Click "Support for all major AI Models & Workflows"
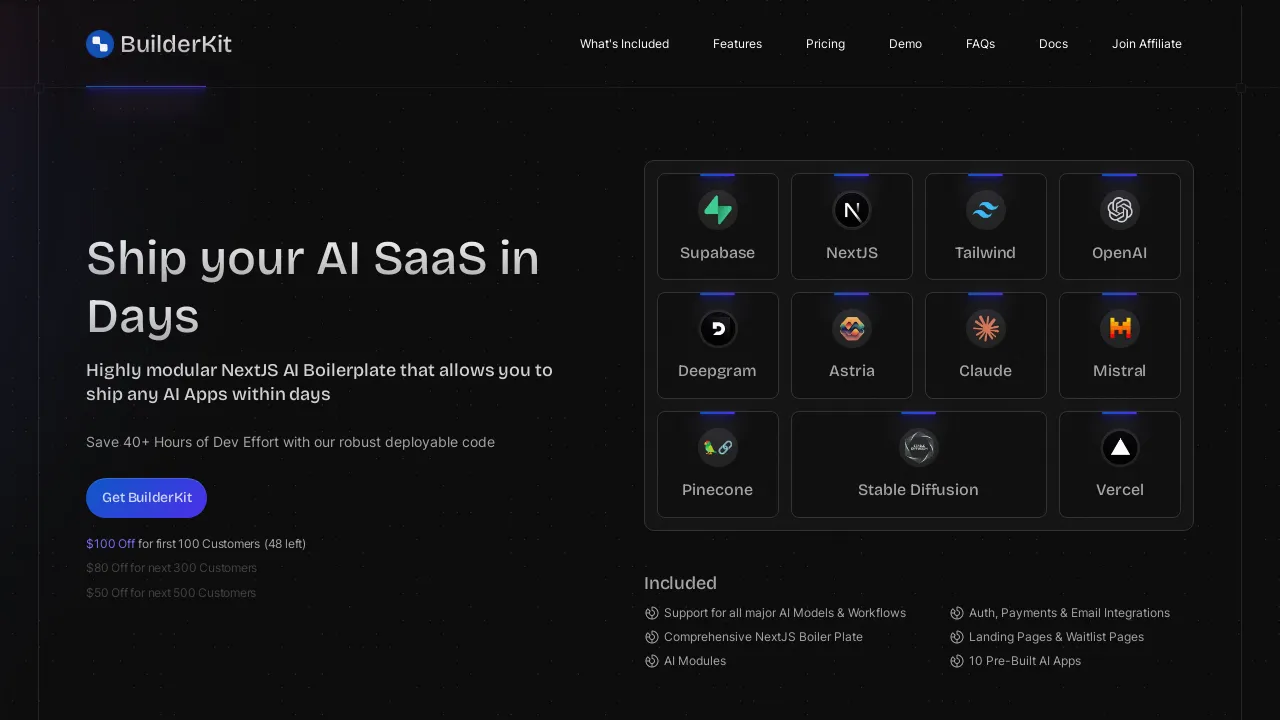Viewport: 1280px width, 720px height. (785, 613)
